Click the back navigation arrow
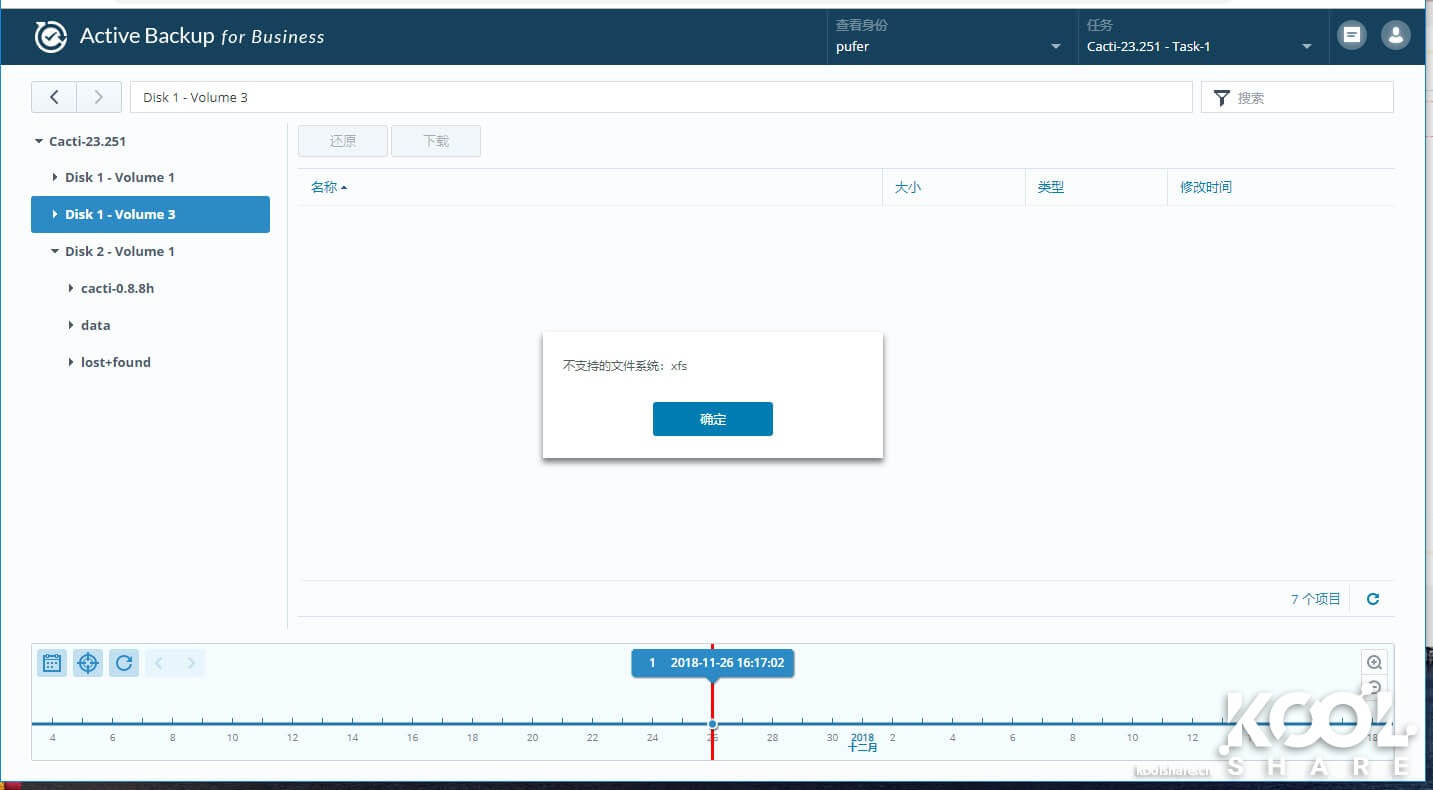Image resolution: width=1433 pixels, height=790 pixels. point(54,97)
